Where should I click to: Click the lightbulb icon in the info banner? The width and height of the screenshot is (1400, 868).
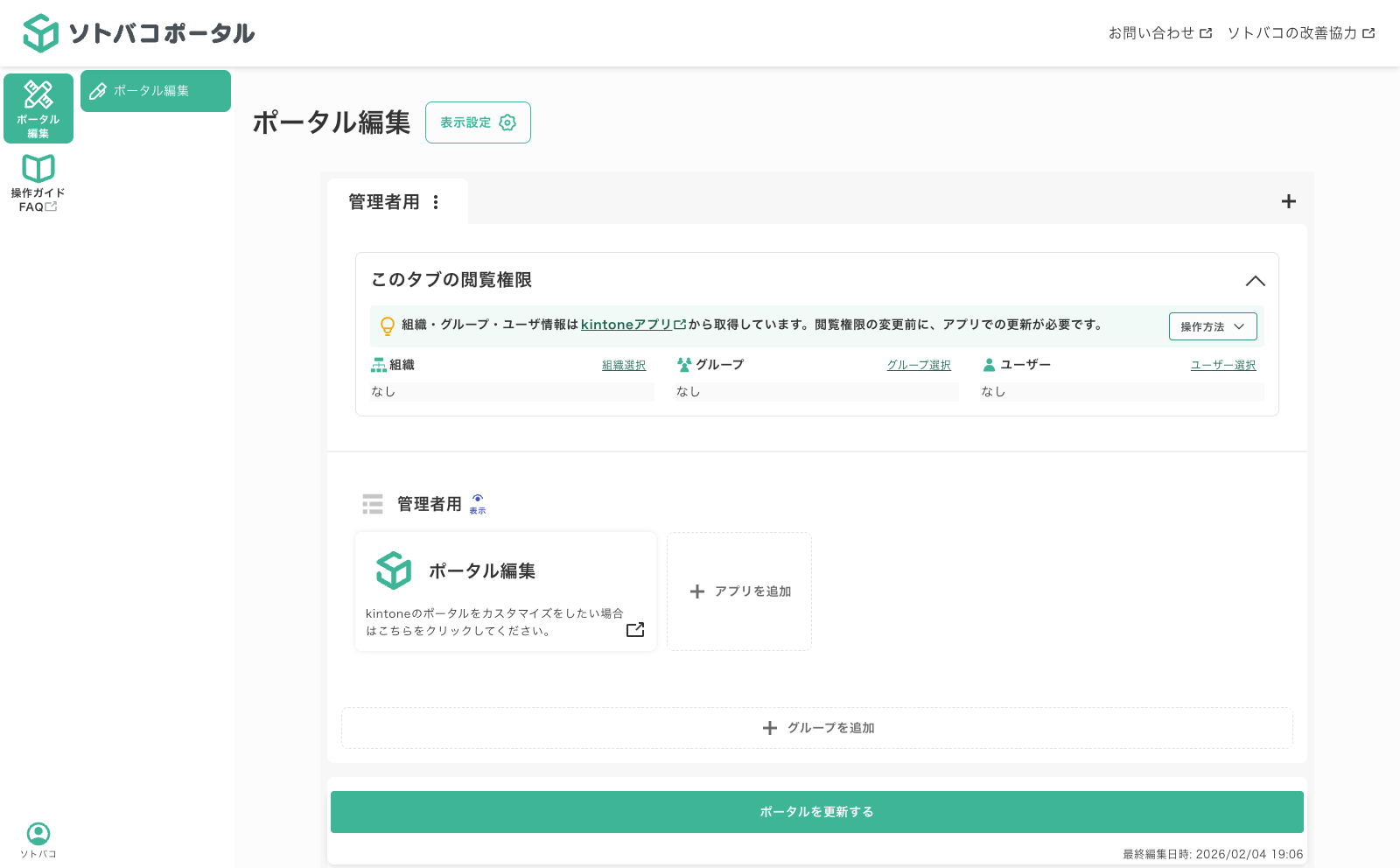pos(385,325)
